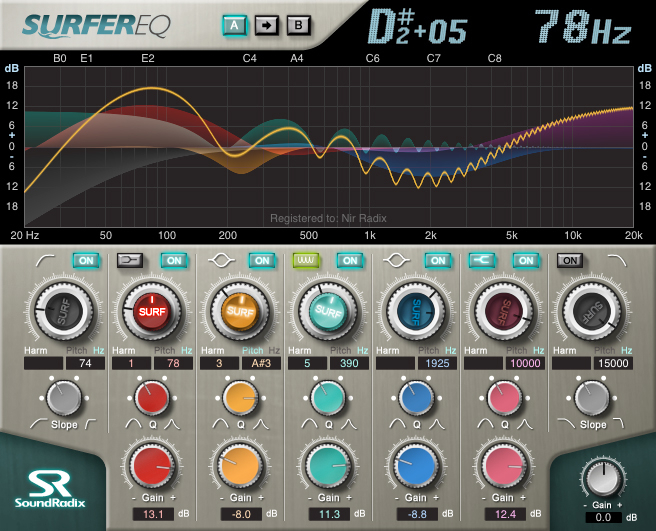Click the low-pass filter shape icon

pos(617,260)
